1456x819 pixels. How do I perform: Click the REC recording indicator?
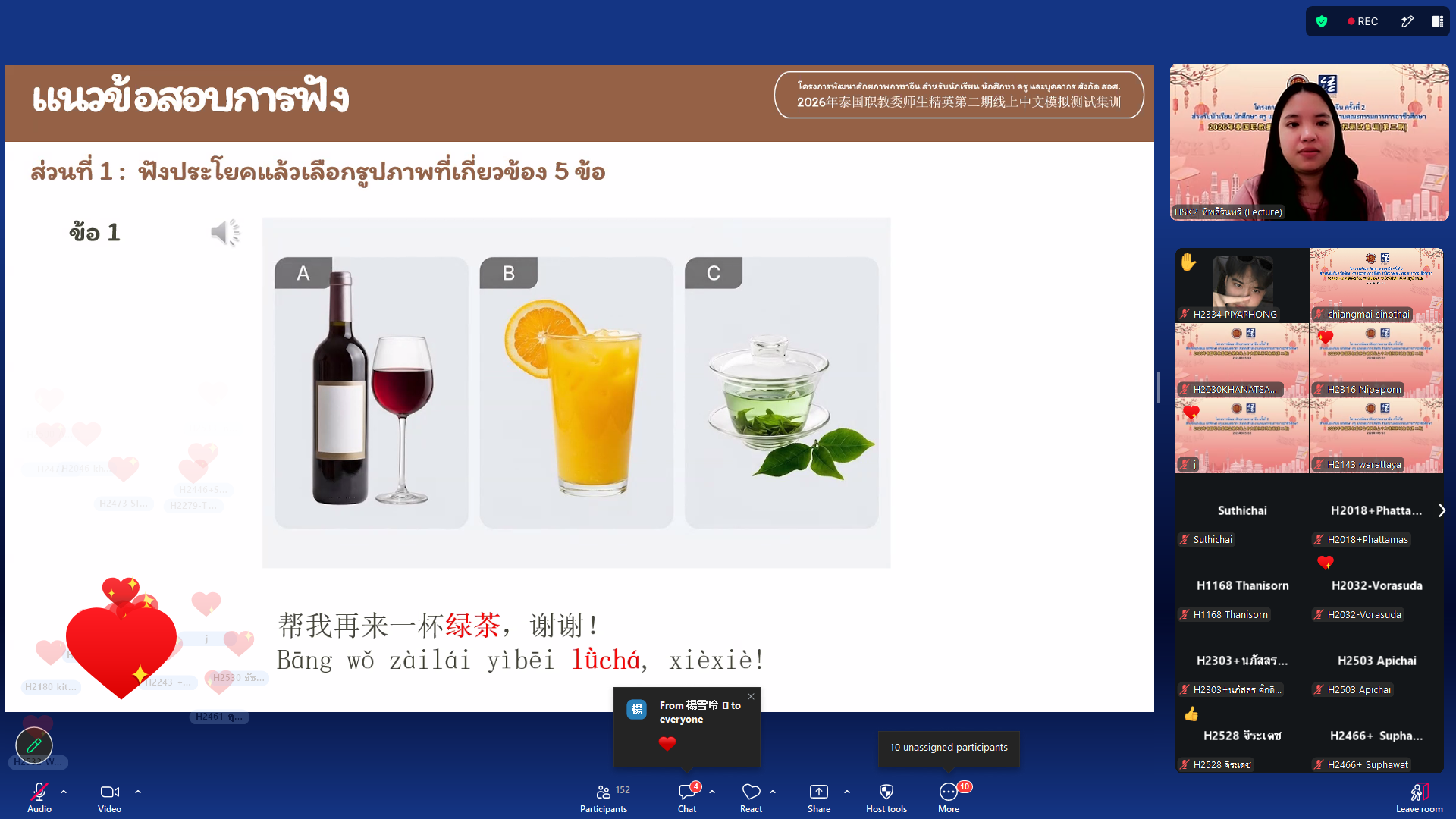(1363, 21)
